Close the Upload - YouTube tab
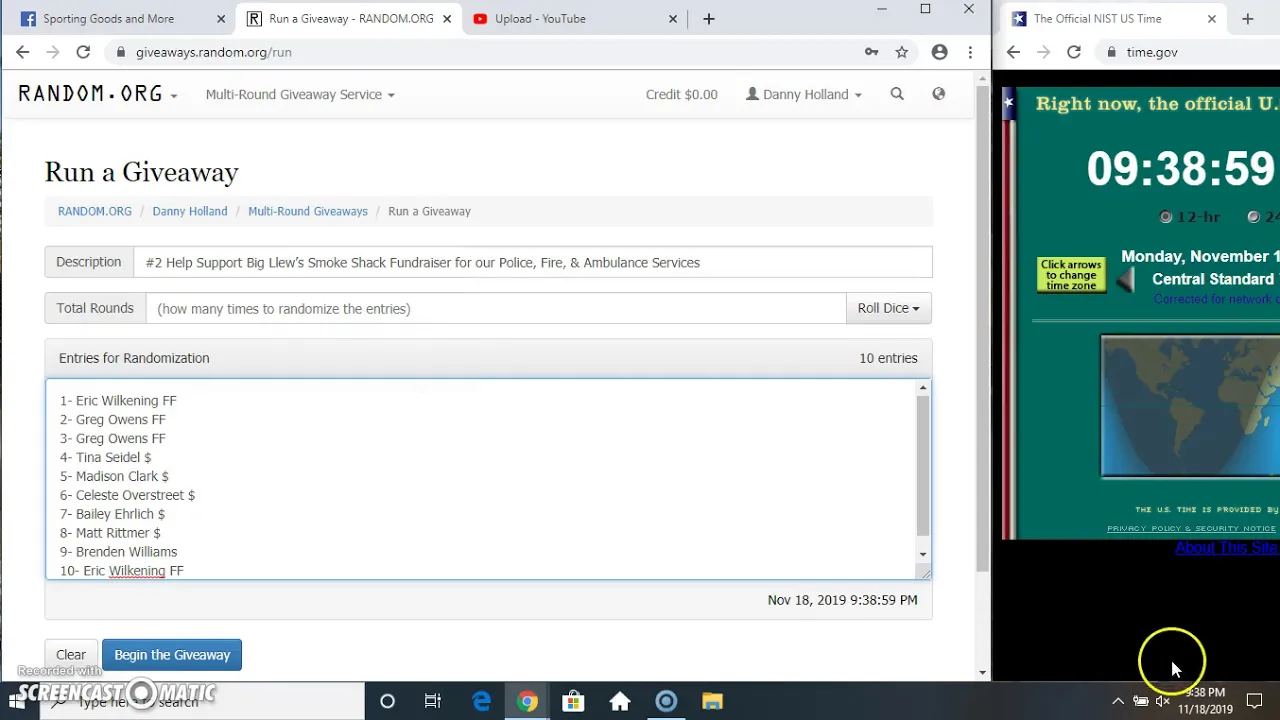The image size is (1280, 720). coord(673,19)
